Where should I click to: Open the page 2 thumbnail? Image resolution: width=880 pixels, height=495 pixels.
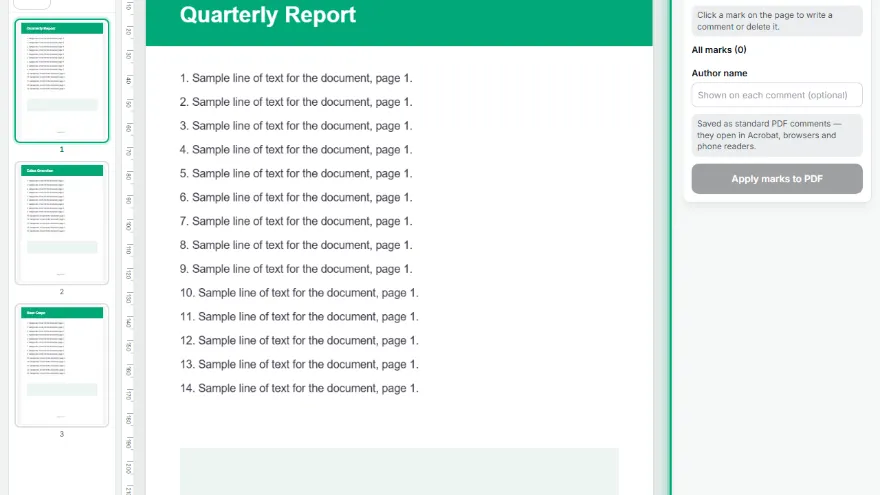62,223
